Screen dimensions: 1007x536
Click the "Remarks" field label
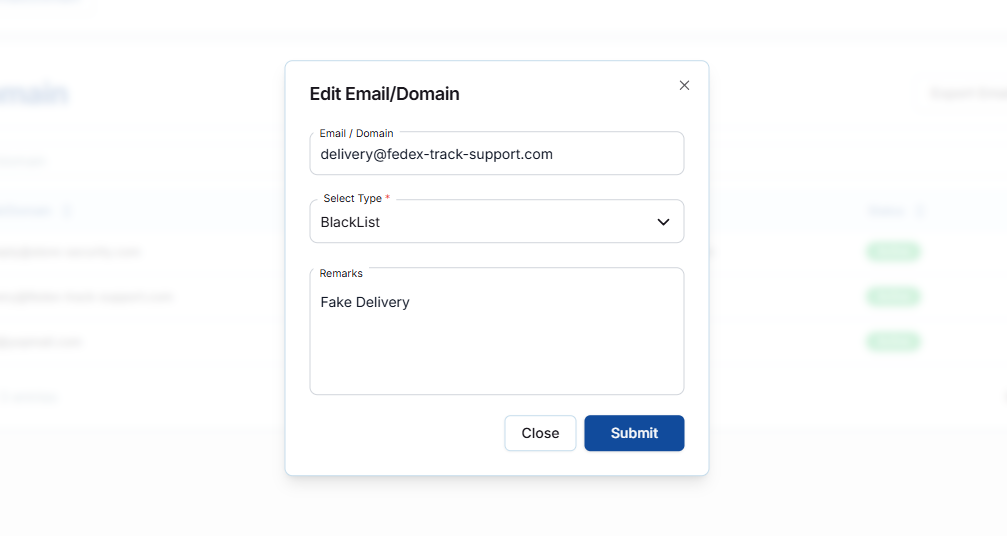click(x=341, y=273)
